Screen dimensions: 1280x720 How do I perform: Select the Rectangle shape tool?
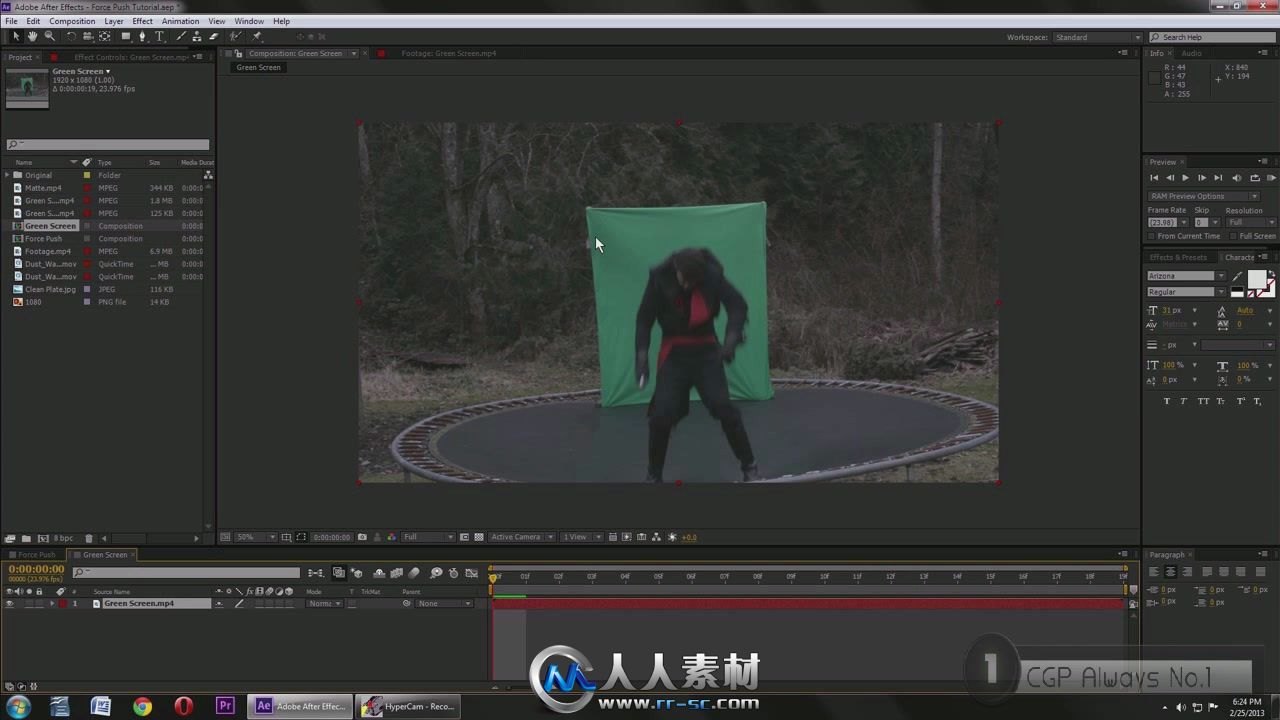coord(126,36)
